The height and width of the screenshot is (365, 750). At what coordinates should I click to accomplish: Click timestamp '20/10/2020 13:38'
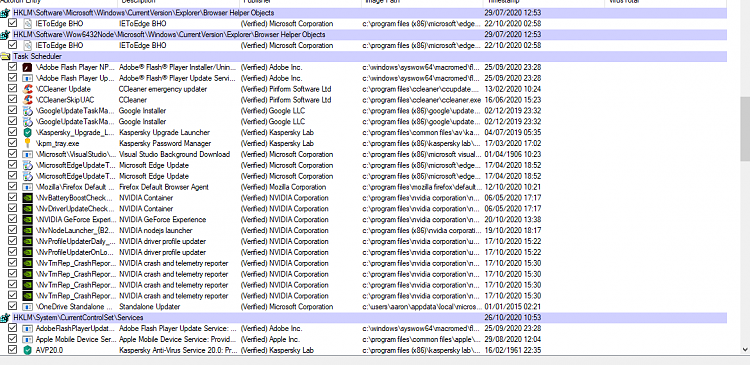512,220
